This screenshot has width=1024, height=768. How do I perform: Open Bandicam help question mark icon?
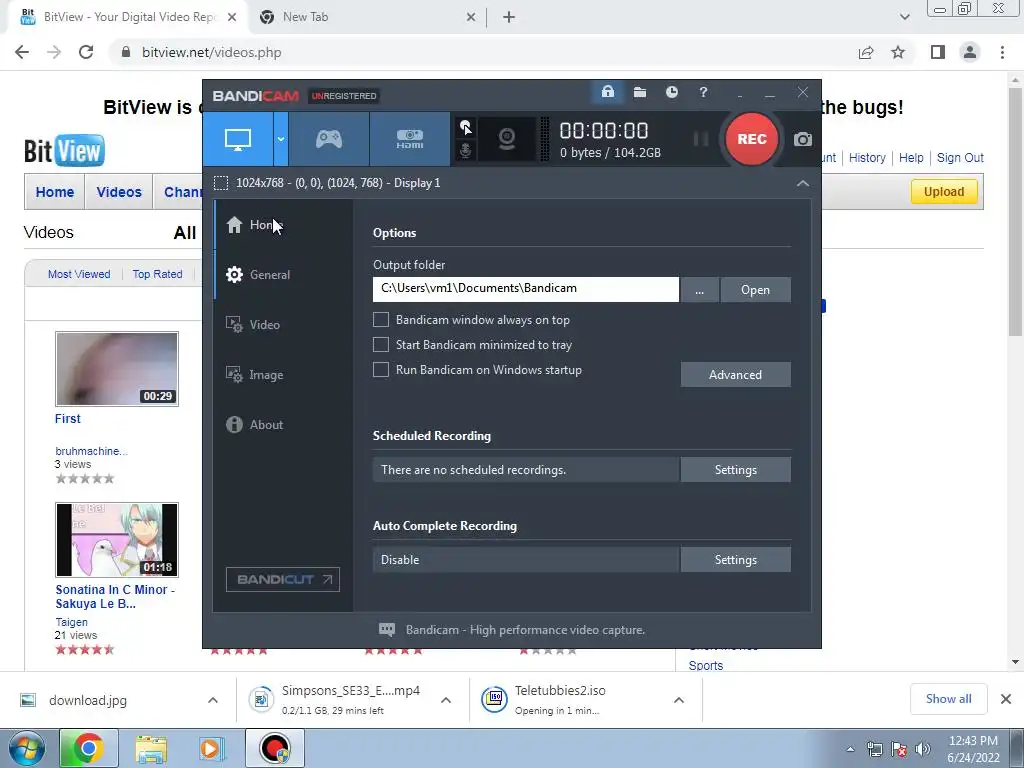703,93
